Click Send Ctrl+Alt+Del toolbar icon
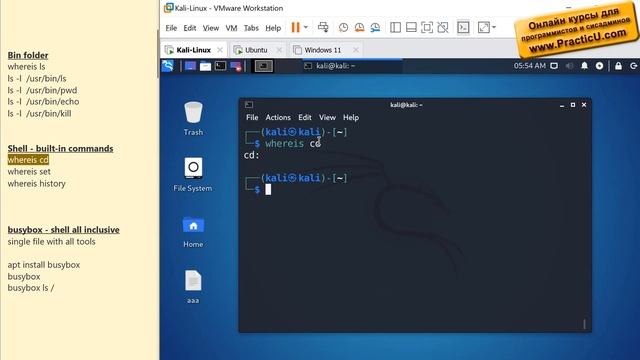 [323, 27]
